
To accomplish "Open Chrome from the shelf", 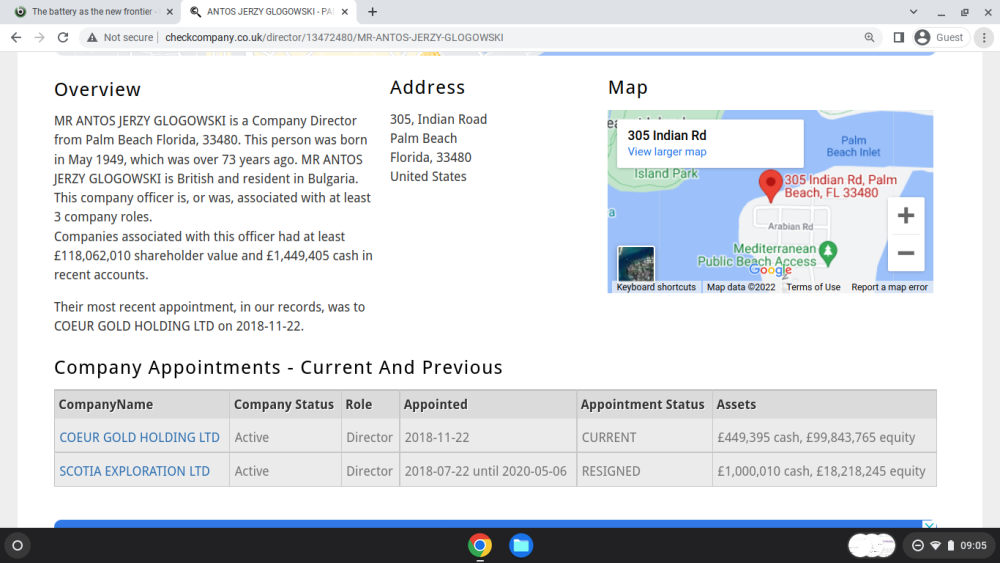I will pos(480,546).
